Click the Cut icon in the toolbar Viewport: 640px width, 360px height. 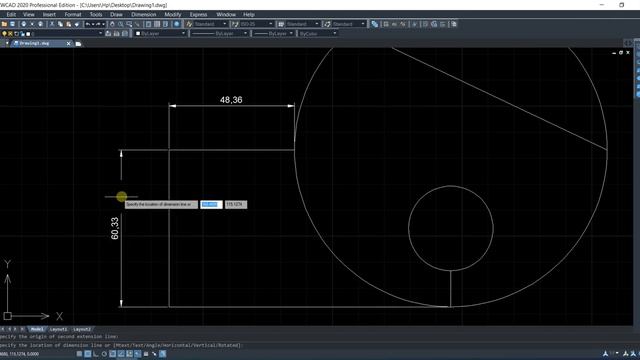coord(52,24)
